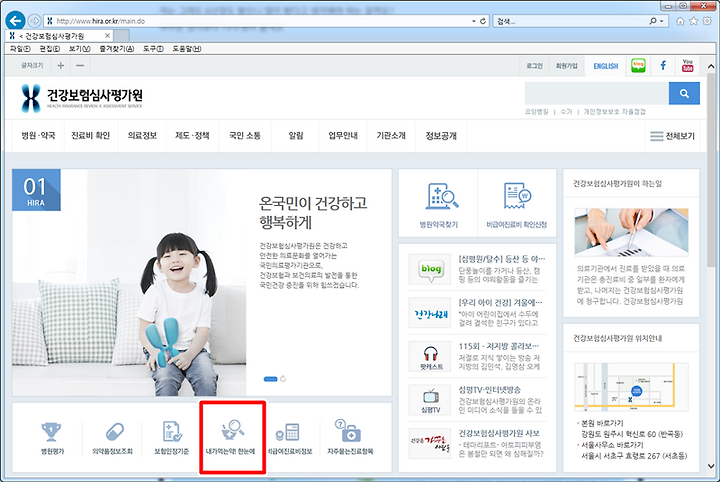Open the YouTube icon in header
Image resolution: width=720 pixels, height=482 pixels.
tap(687, 66)
